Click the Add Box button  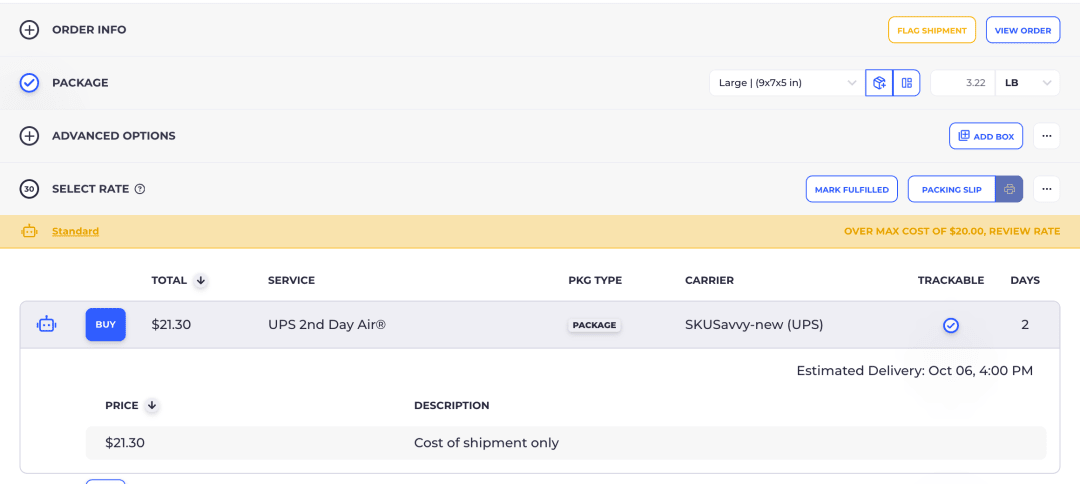[x=986, y=136]
